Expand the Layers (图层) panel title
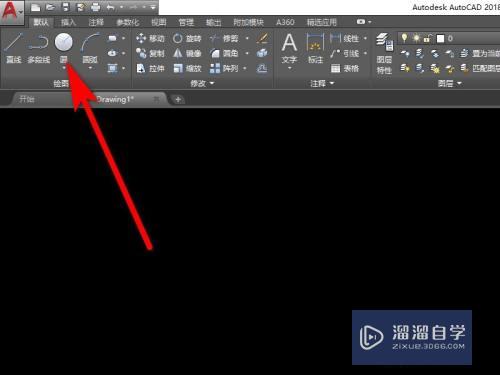 tap(449, 83)
